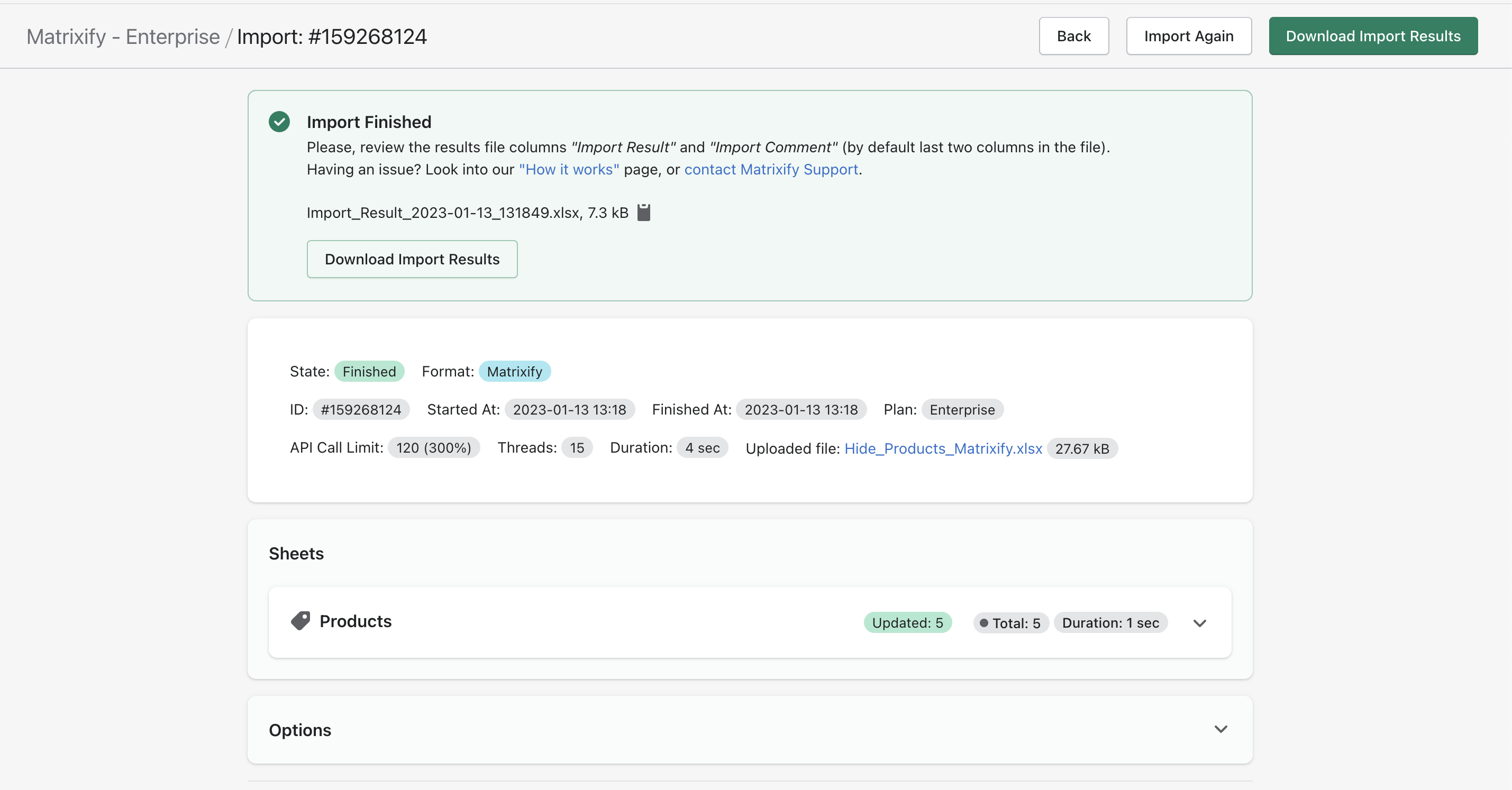Image resolution: width=1512 pixels, height=790 pixels.
Task: Select the Products sheet row title
Action: pyautogui.click(x=355, y=621)
